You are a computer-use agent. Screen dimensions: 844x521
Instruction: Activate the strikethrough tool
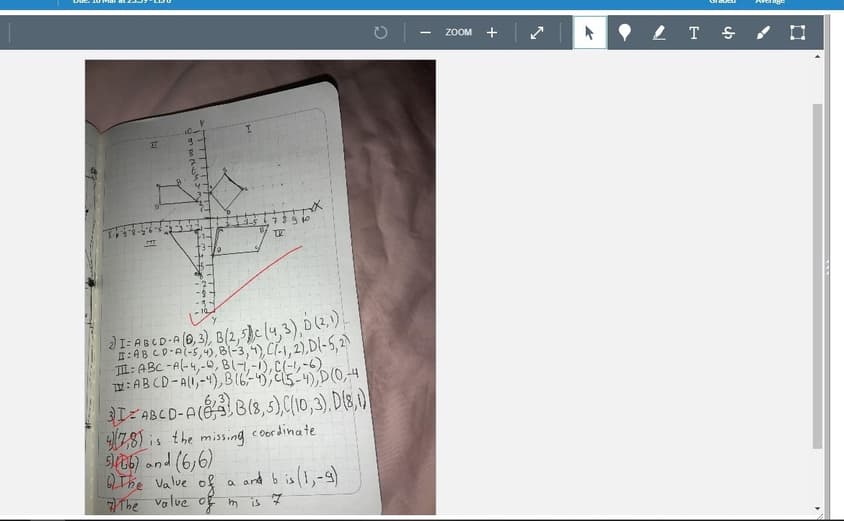coord(728,33)
